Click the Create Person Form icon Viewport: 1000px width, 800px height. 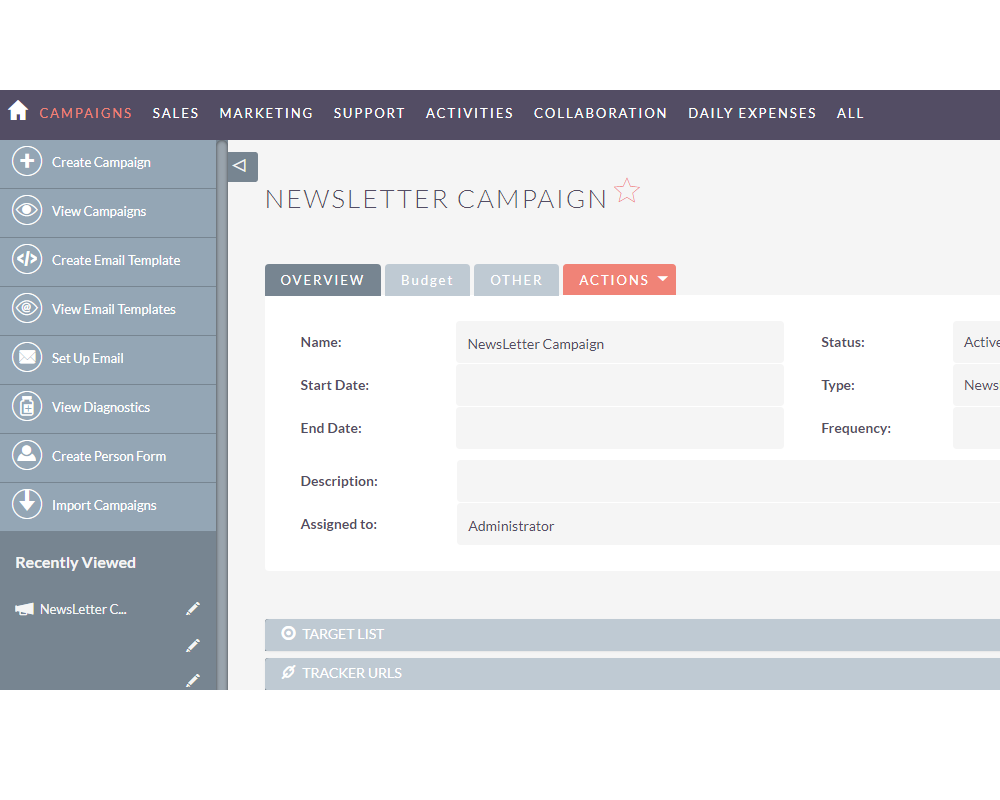click(27, 456)
